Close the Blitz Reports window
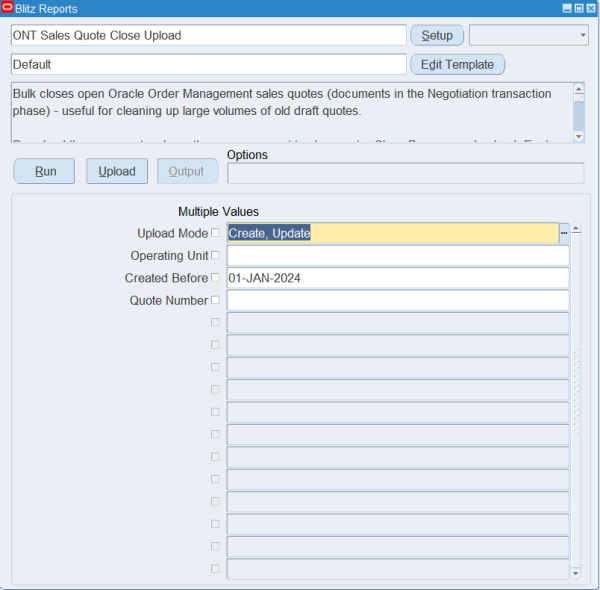Image resolution: width=600 pixels, height=590 pixels. coord(591,8)
